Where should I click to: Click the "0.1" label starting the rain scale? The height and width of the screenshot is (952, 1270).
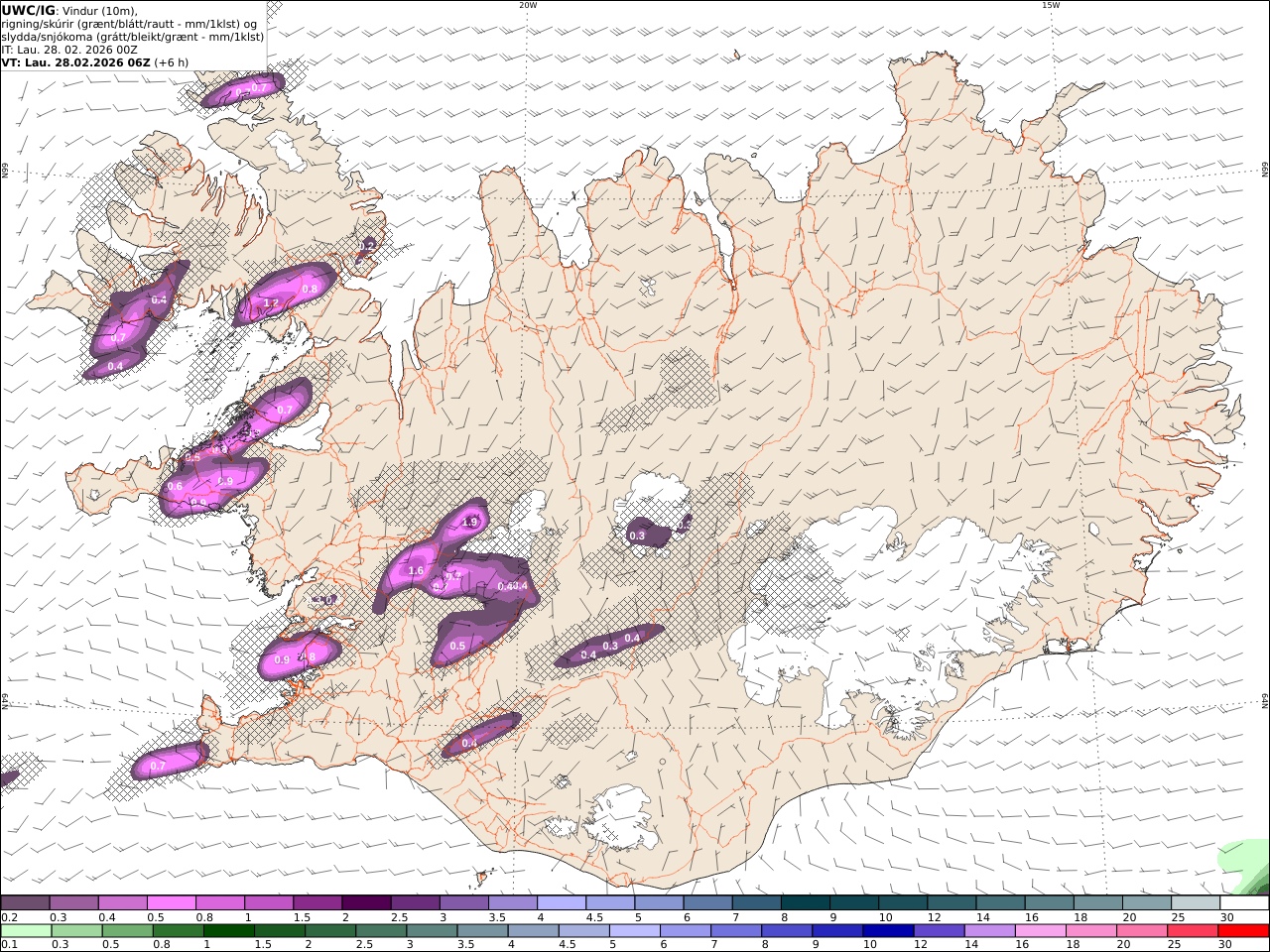(9, 945)
